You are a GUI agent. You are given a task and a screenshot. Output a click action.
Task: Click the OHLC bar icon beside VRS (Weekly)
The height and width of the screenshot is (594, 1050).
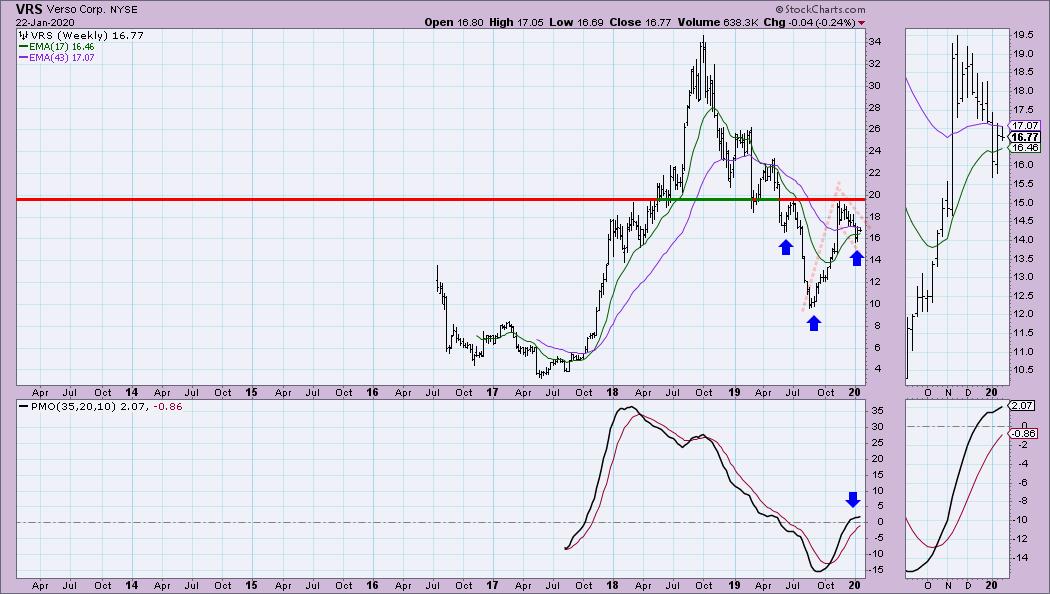(x=23, y=35)
